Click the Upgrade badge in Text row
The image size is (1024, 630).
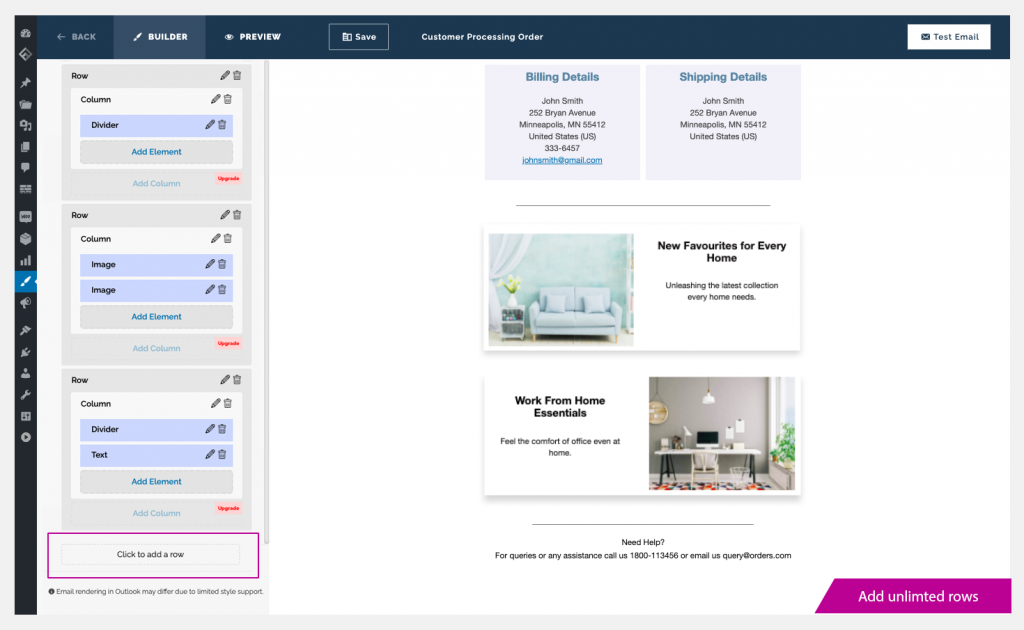click(229, 508)
